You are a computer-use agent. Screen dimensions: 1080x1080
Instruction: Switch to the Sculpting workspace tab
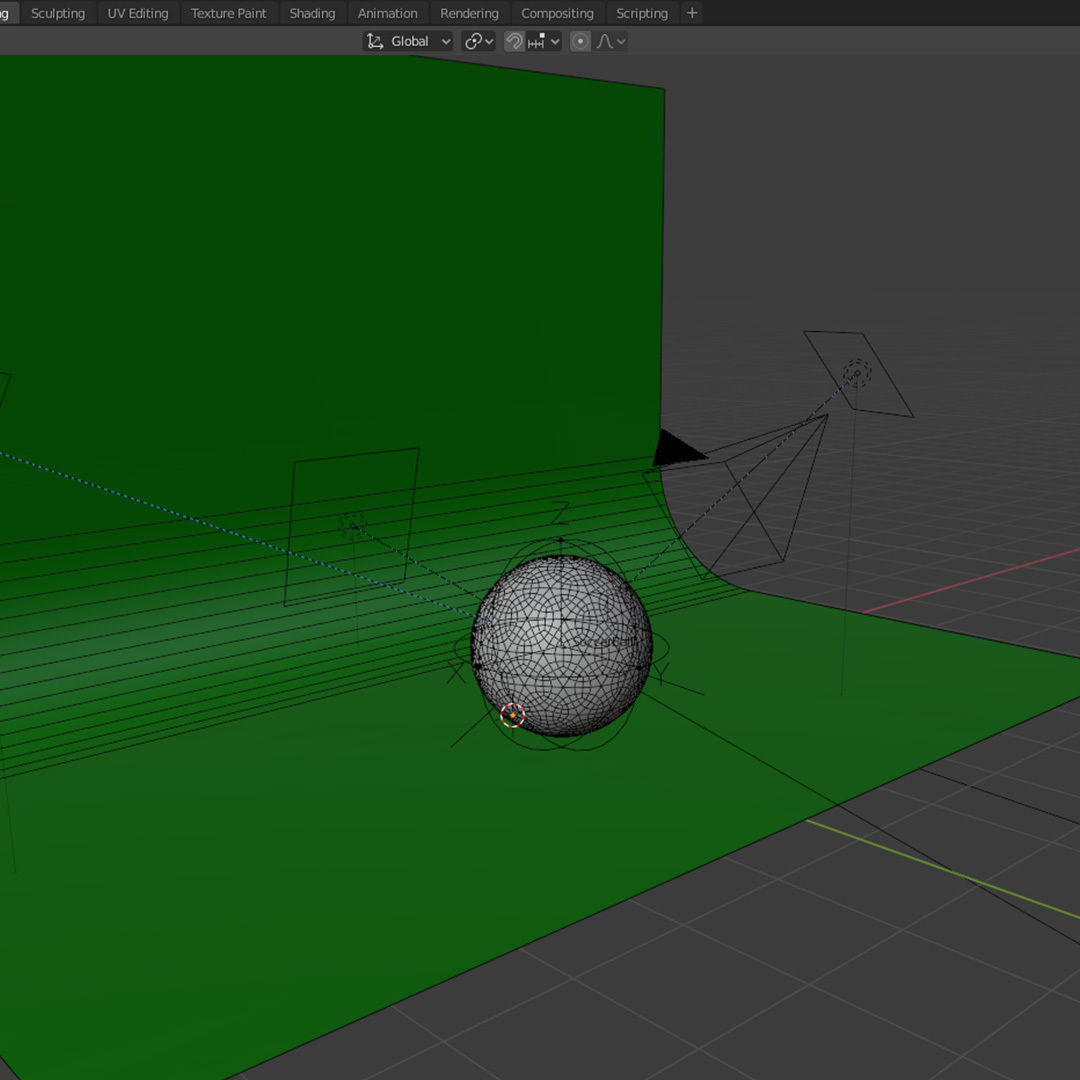click(x=58, y=13)
